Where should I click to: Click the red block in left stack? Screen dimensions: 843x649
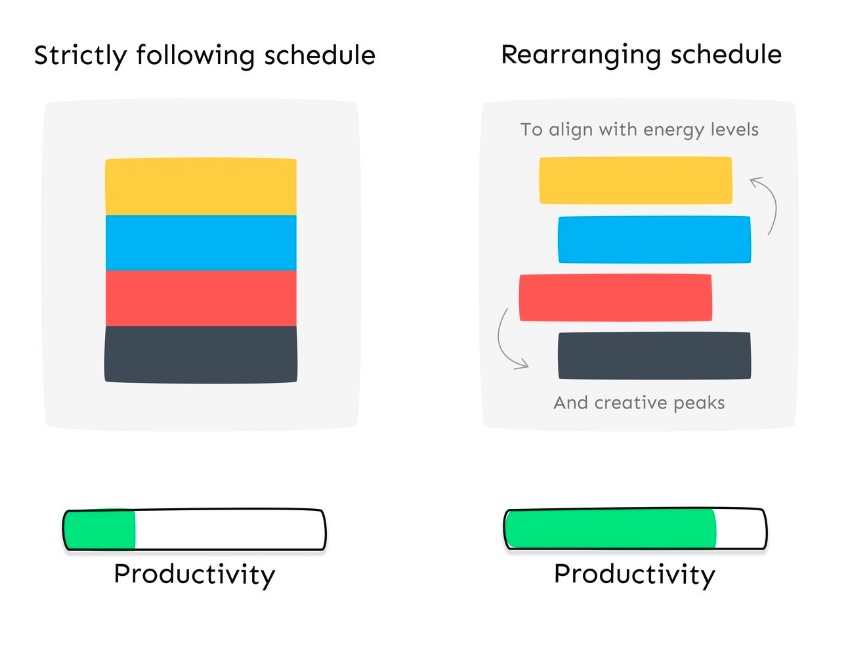[201, 298]
